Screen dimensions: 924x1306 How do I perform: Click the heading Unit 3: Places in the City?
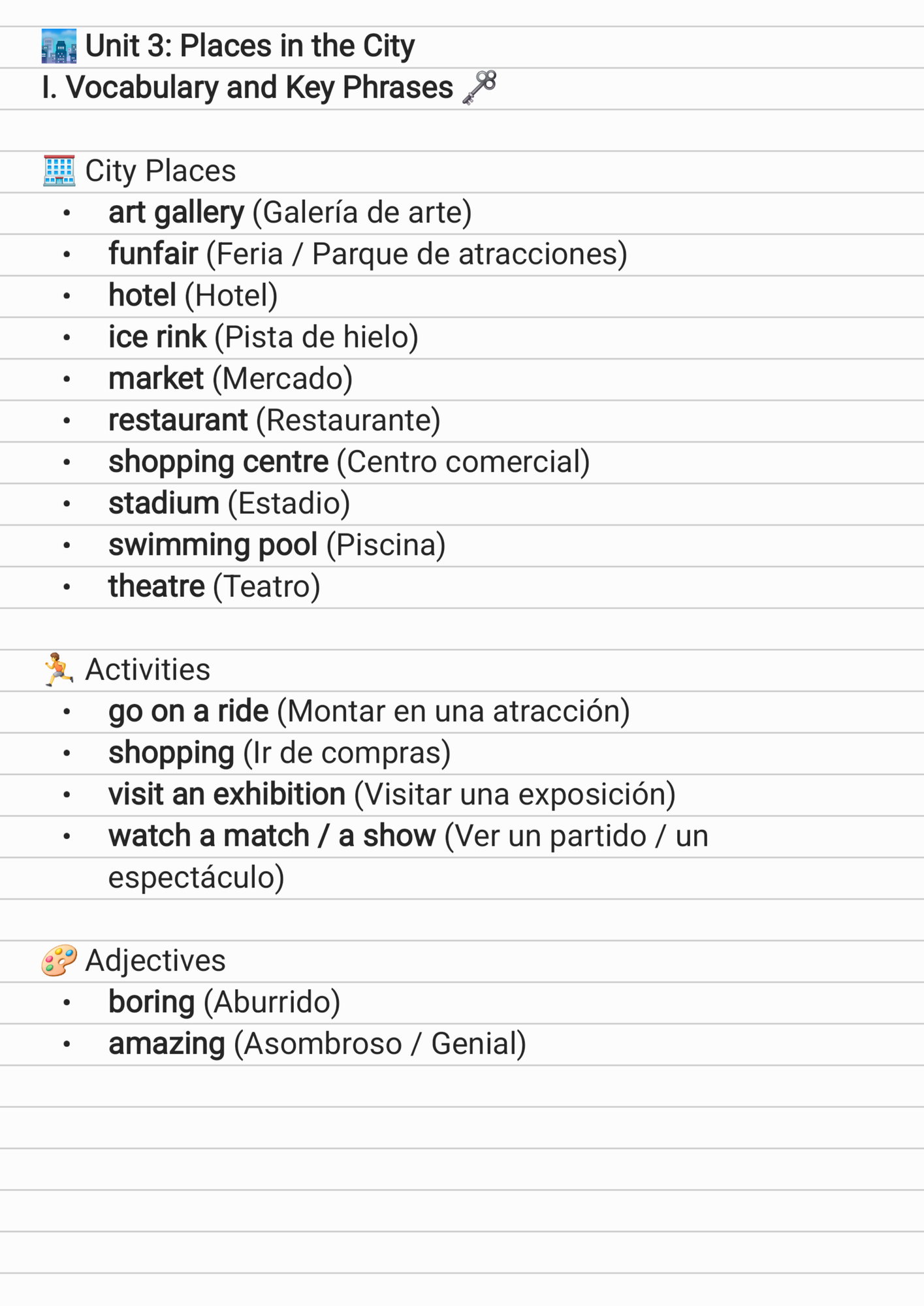[x=249, y=46]
